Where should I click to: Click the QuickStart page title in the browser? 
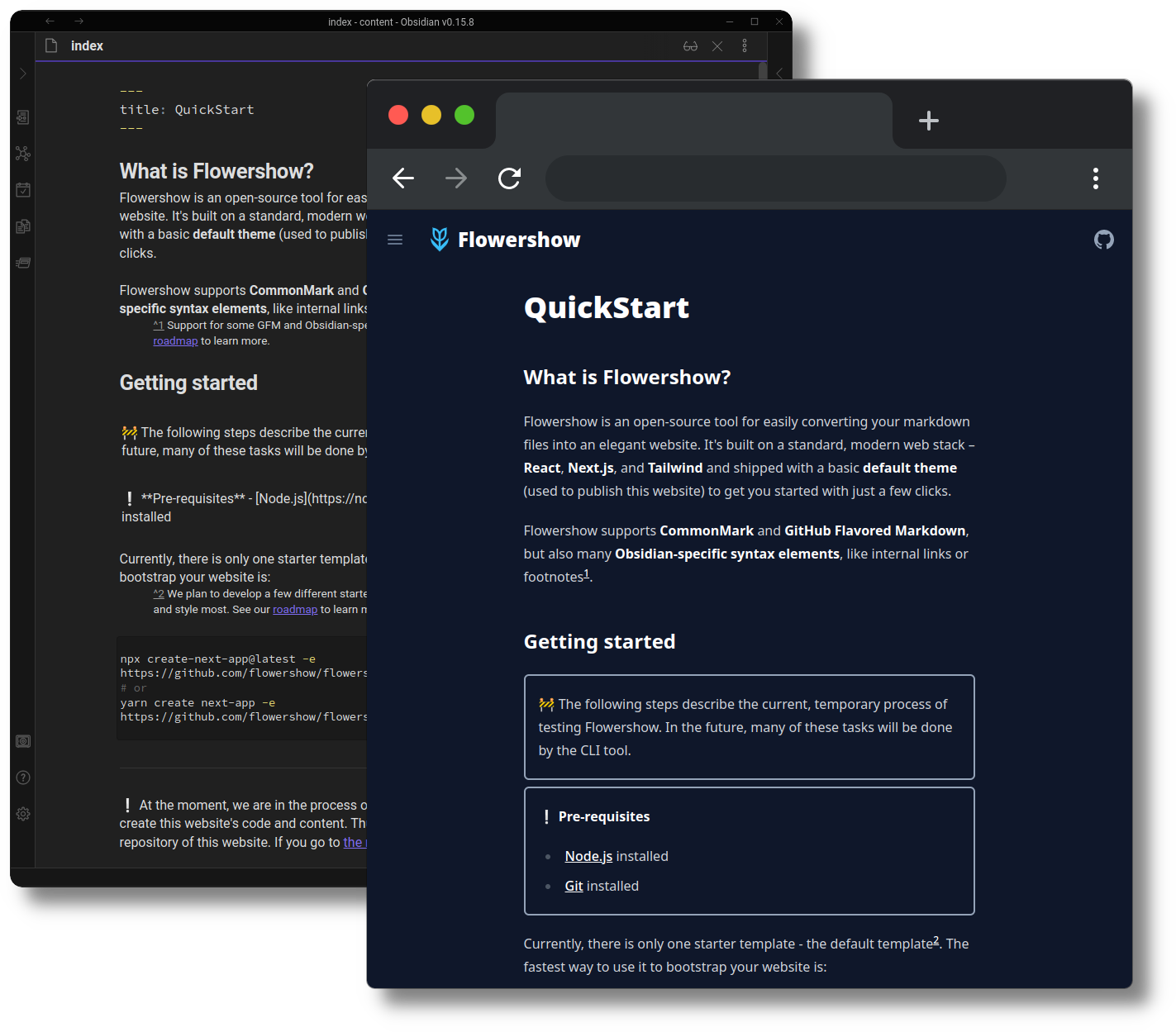click(x=607, y=307)
